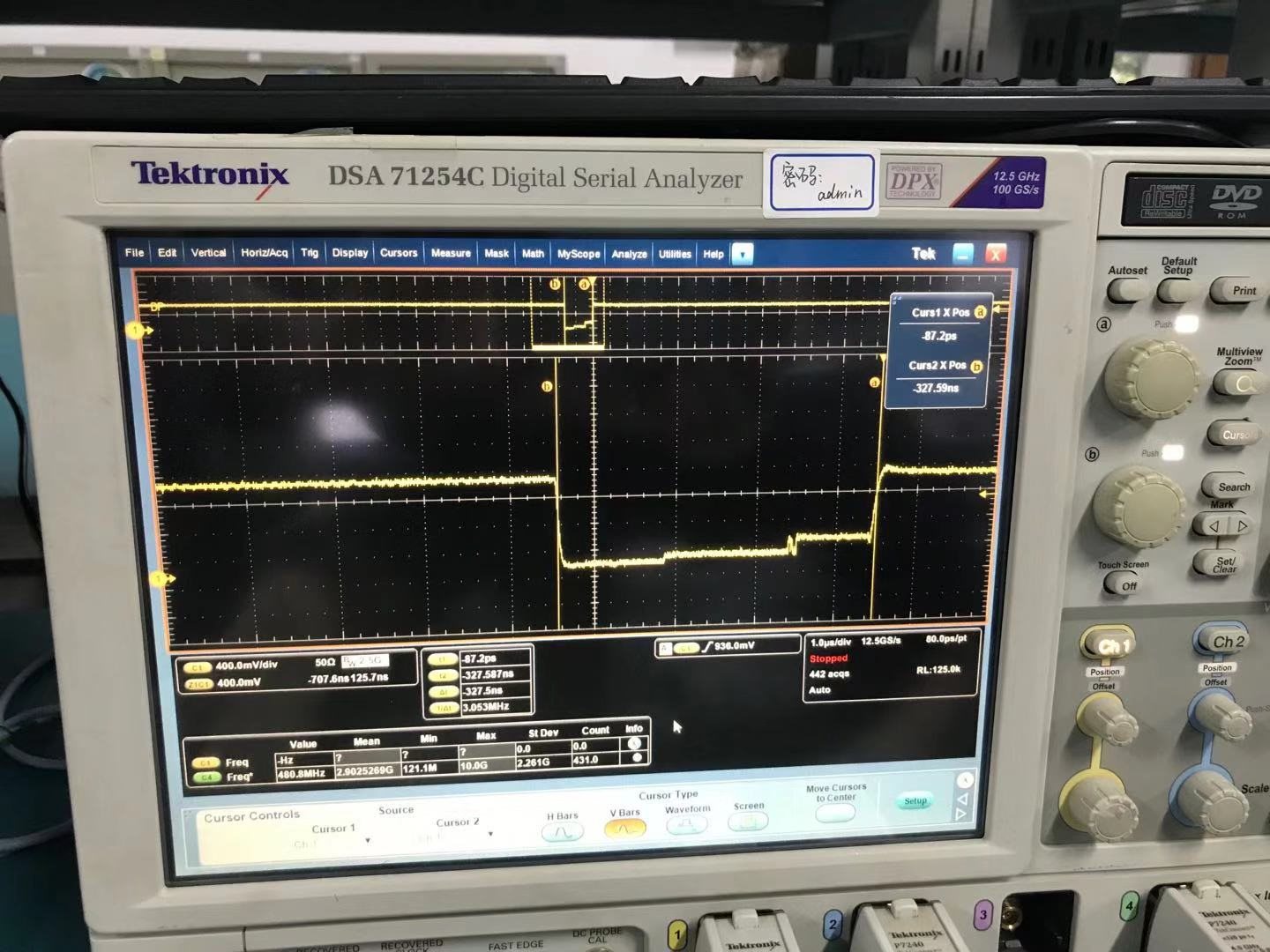
Task: Expand the Cursor 1 source dropdown
Action: pyautogui.click(x=368, y=841)
